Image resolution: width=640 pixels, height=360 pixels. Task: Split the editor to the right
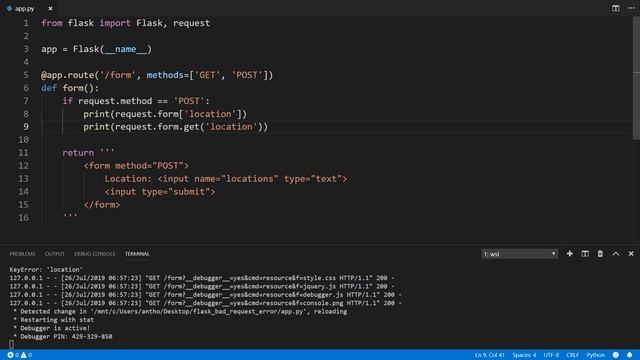pyautogui.click(x=616, y=8)
